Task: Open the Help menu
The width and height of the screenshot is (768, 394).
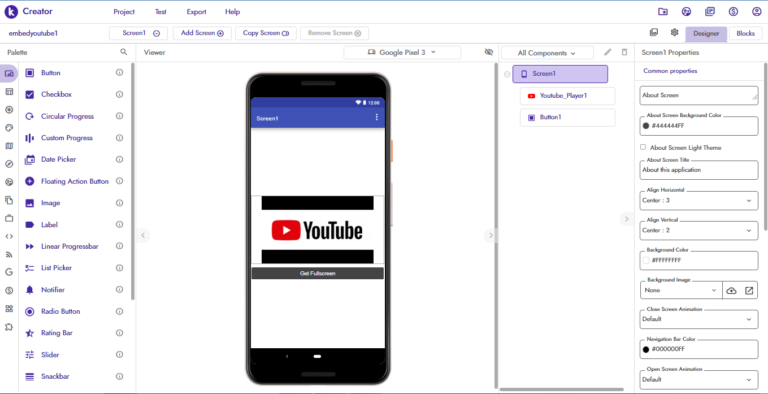Action: point(233,12)
